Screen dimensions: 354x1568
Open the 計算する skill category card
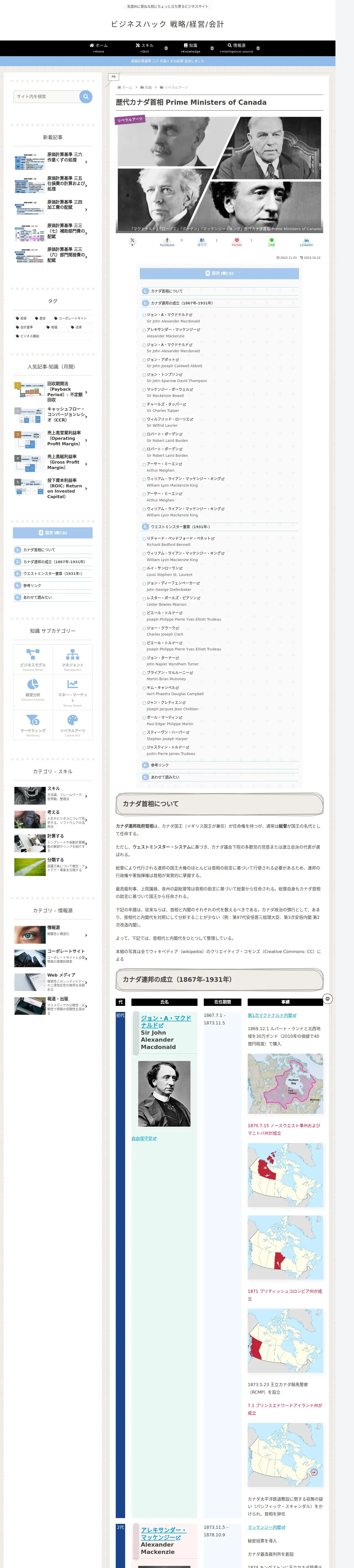53,843
